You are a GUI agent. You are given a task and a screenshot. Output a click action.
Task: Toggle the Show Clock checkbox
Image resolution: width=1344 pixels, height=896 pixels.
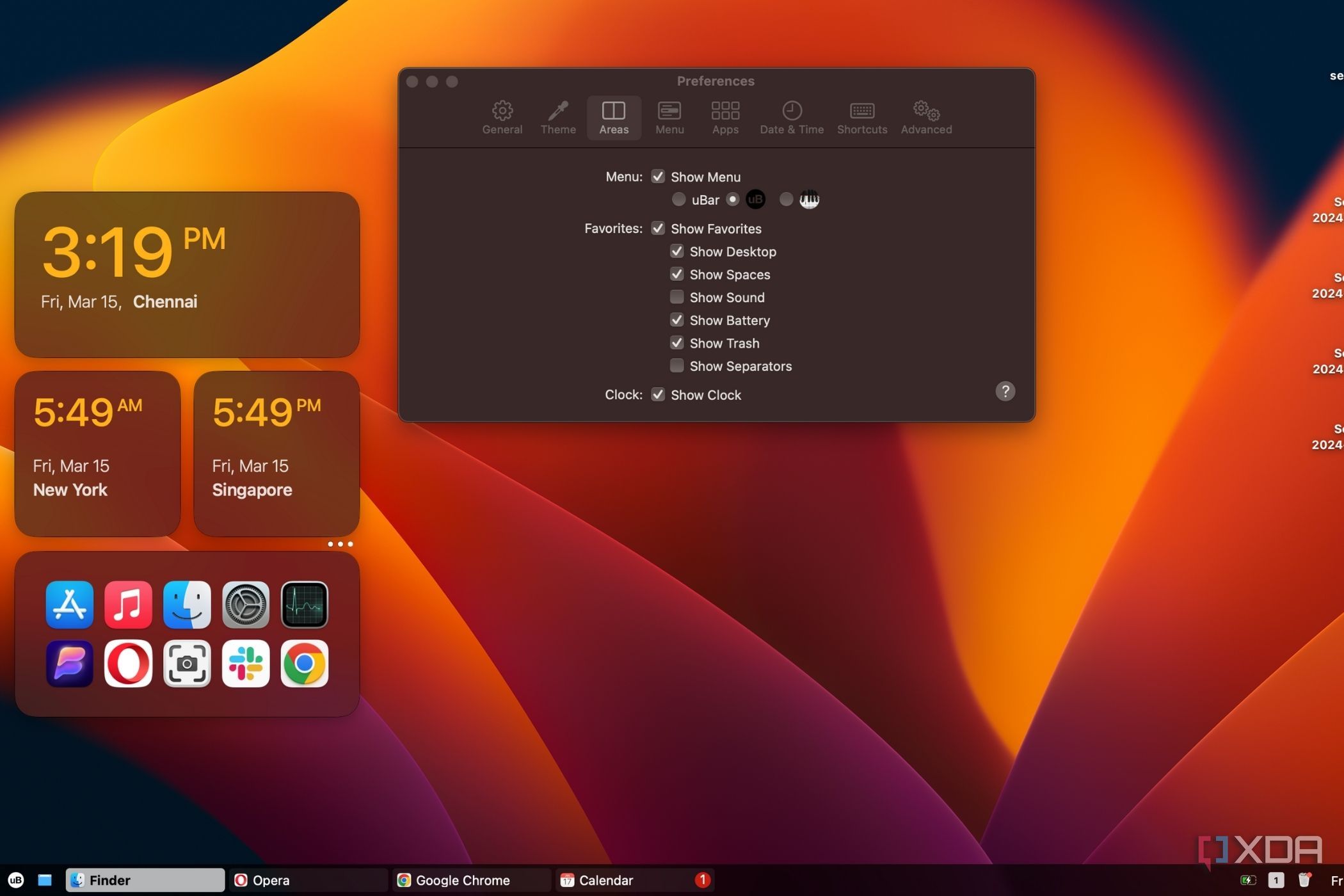[x=658, y=395]
